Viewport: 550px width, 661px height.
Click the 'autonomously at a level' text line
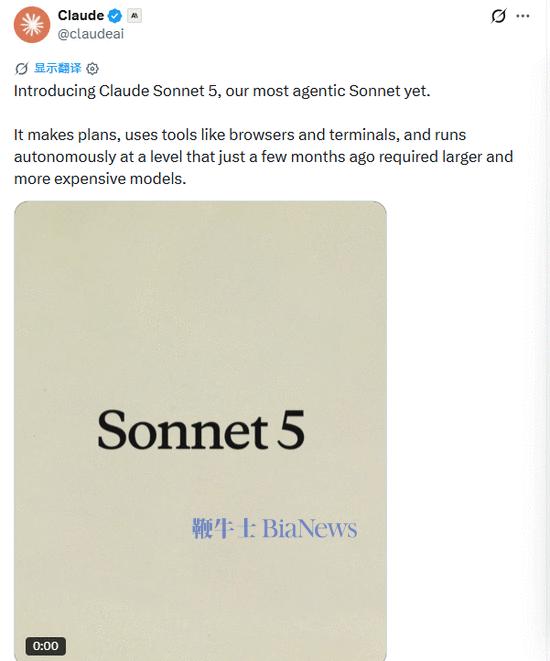tap(263, 157)
